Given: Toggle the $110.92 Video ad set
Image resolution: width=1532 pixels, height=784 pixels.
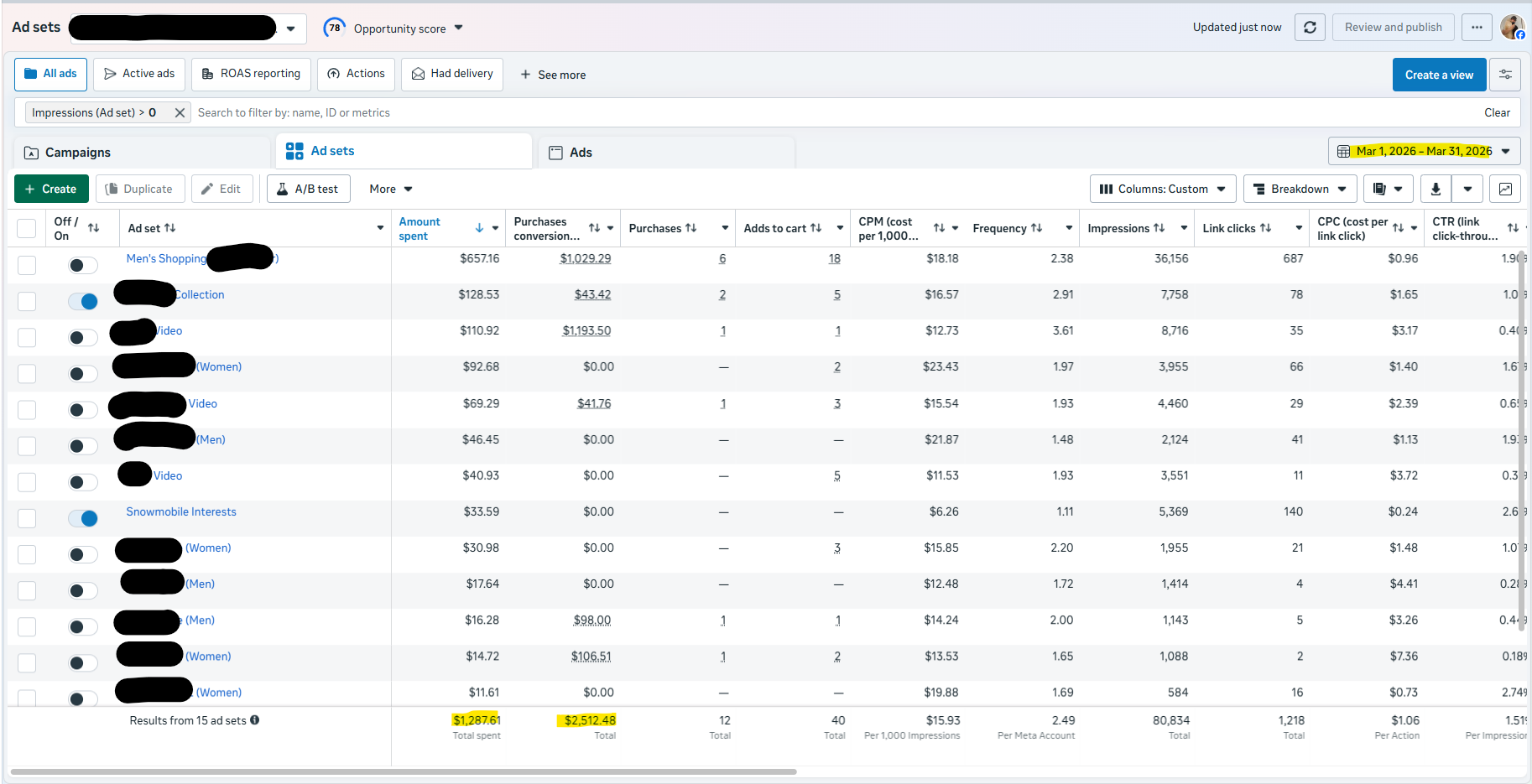Looking at the screenshot, I should tap(83, 337).
